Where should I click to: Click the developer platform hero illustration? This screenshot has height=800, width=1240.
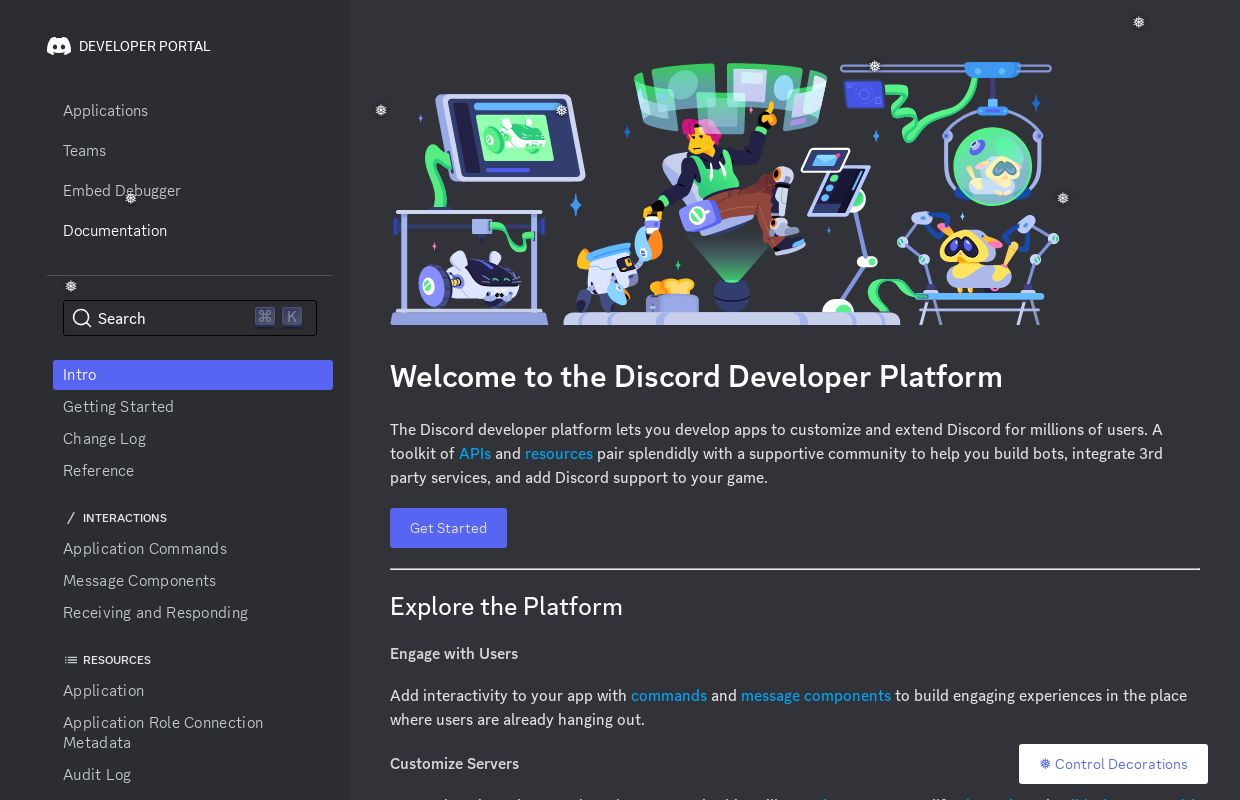point(724,193)
